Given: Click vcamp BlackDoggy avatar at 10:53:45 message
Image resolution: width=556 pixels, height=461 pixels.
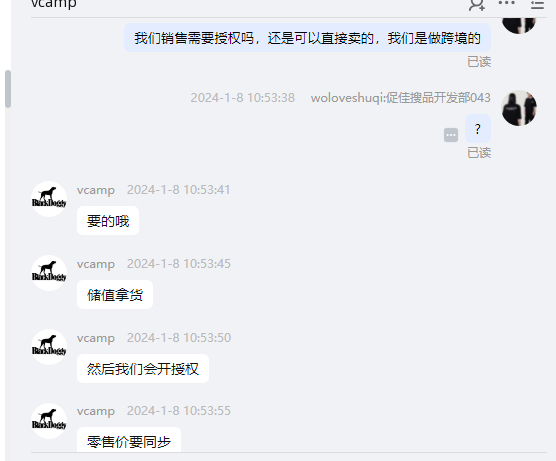Looking at the screenshot, I should tap(49, 273).
